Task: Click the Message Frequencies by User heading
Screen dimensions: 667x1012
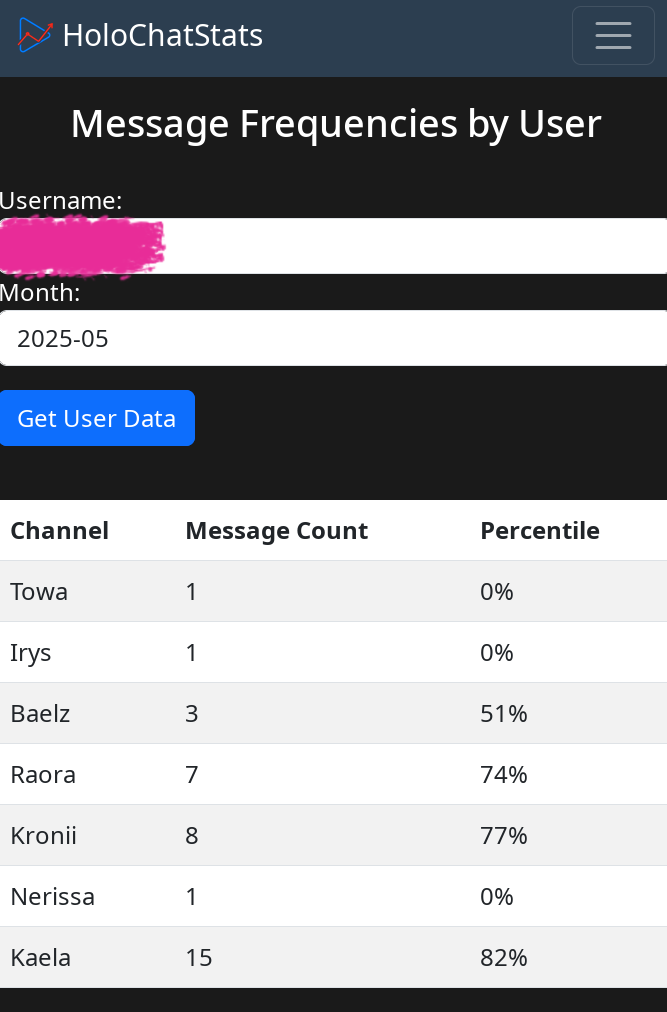Action: point(336,124)
